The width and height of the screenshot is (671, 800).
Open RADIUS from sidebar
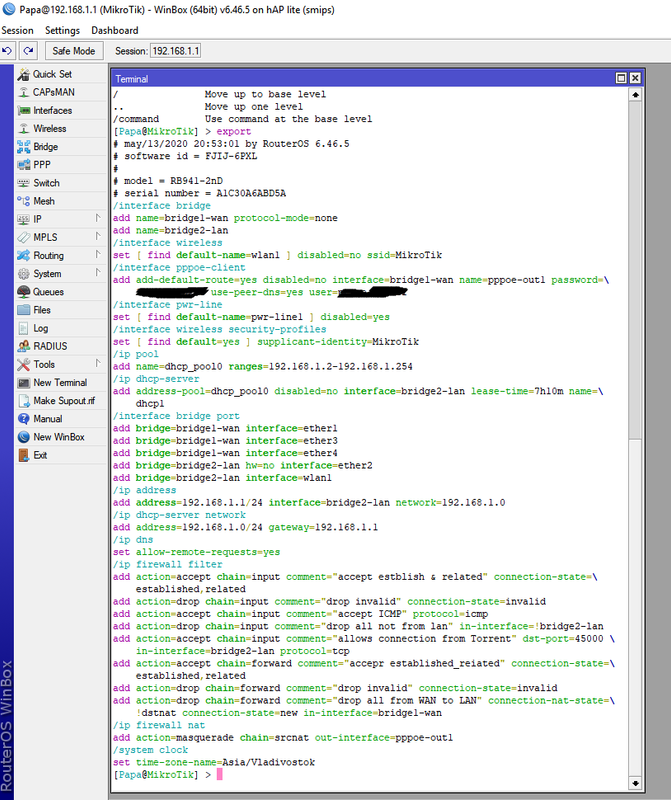coord(61,346)
